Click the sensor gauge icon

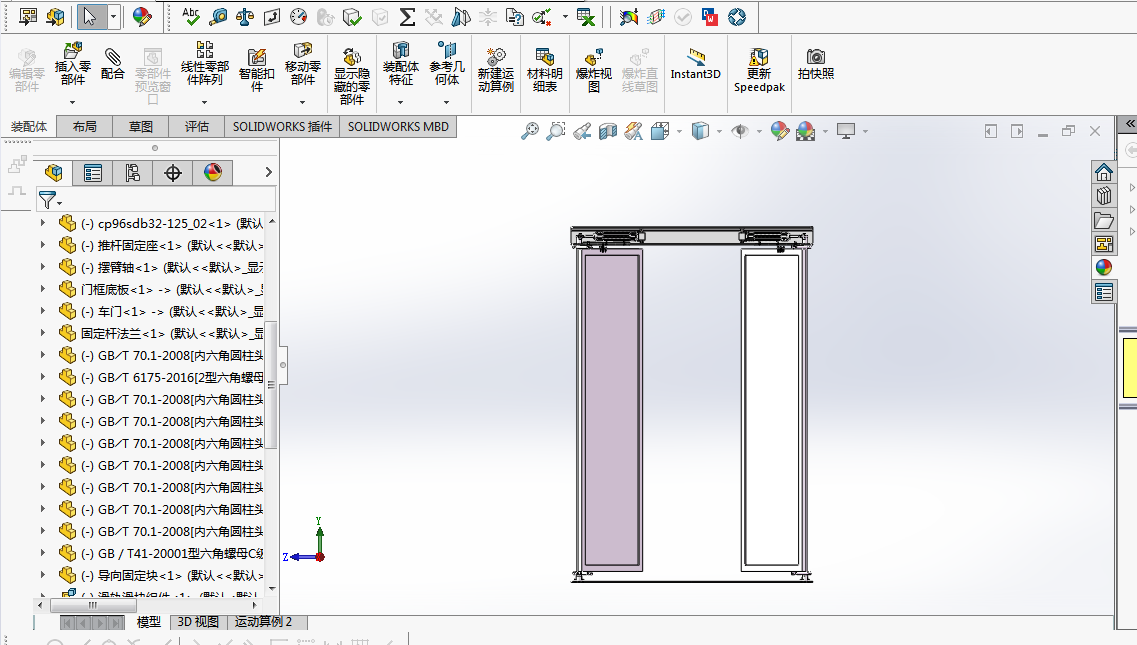click(298, 17)
